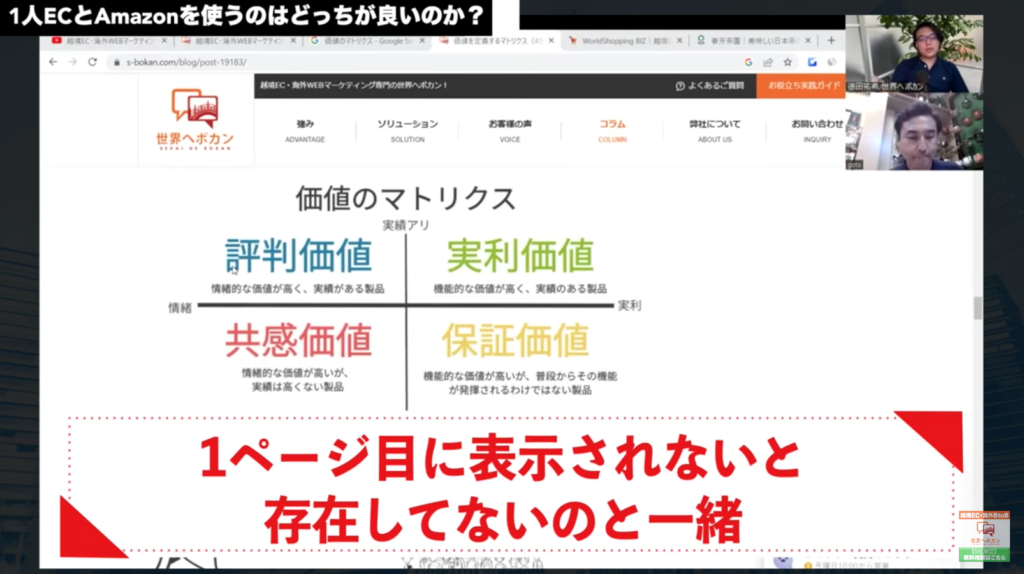Click the address bar URL s-bokan.com
Screen dimensions: 1024x574
tap(186, 63)
